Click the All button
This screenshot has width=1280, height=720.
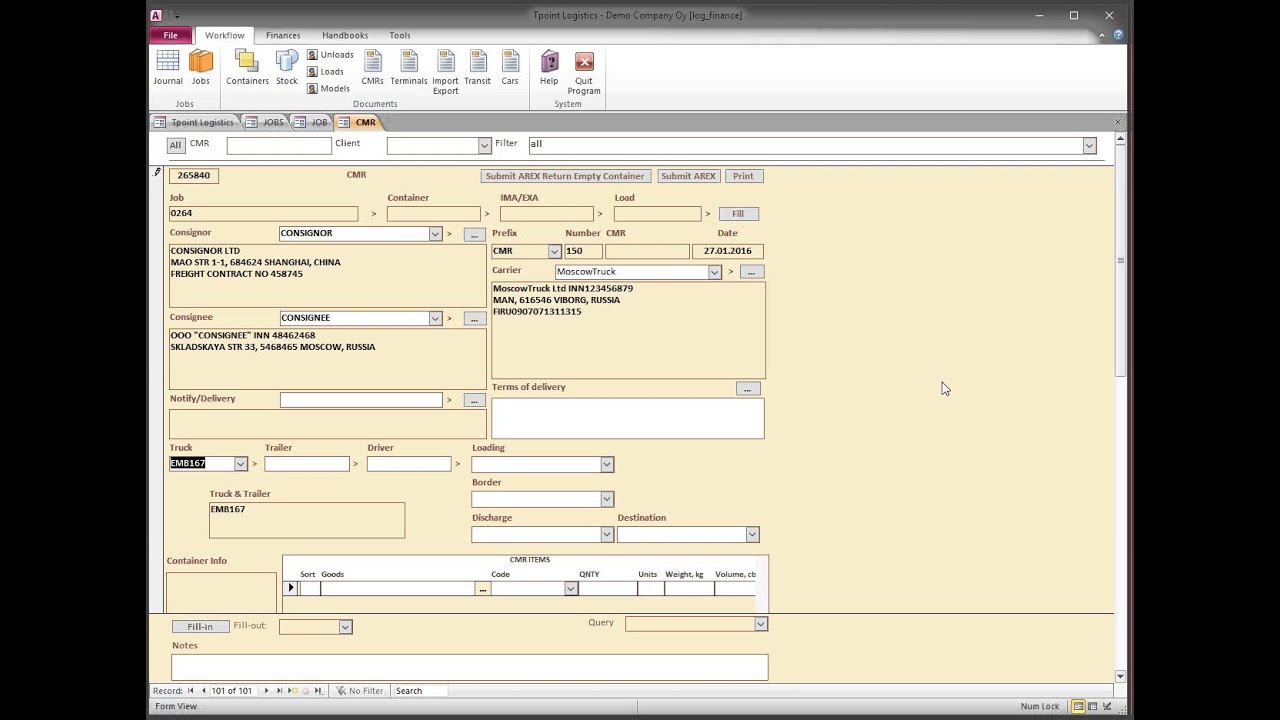click(175, 145)
